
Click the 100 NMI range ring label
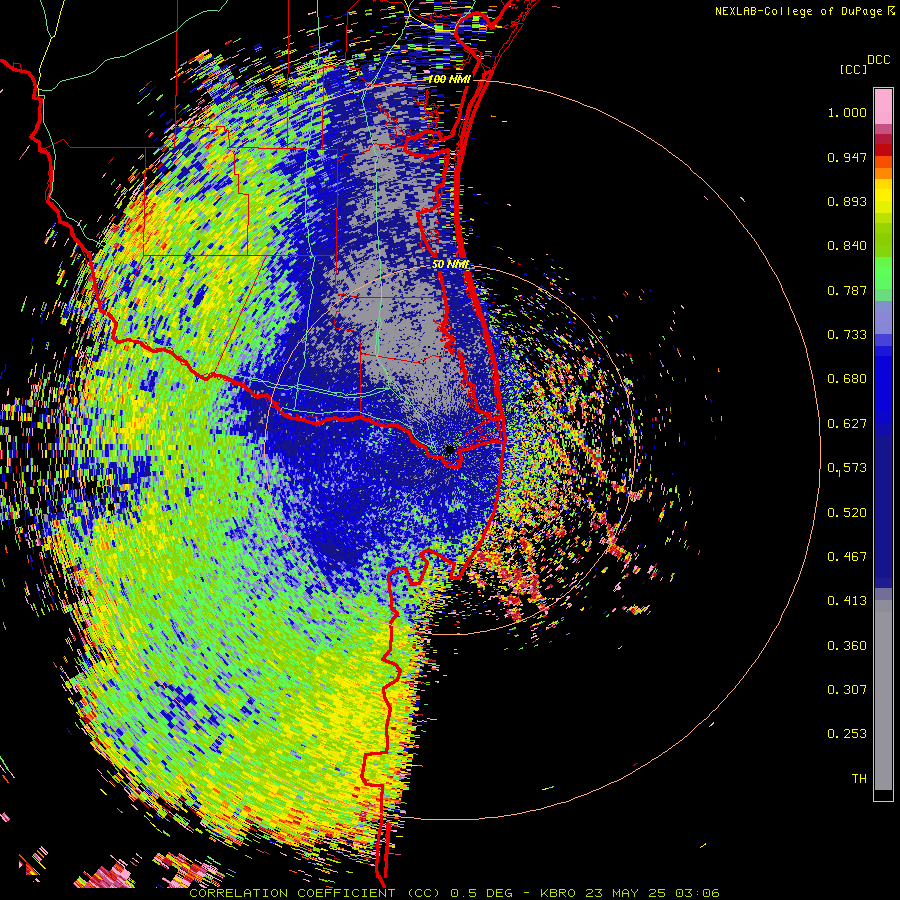(449, 79)
